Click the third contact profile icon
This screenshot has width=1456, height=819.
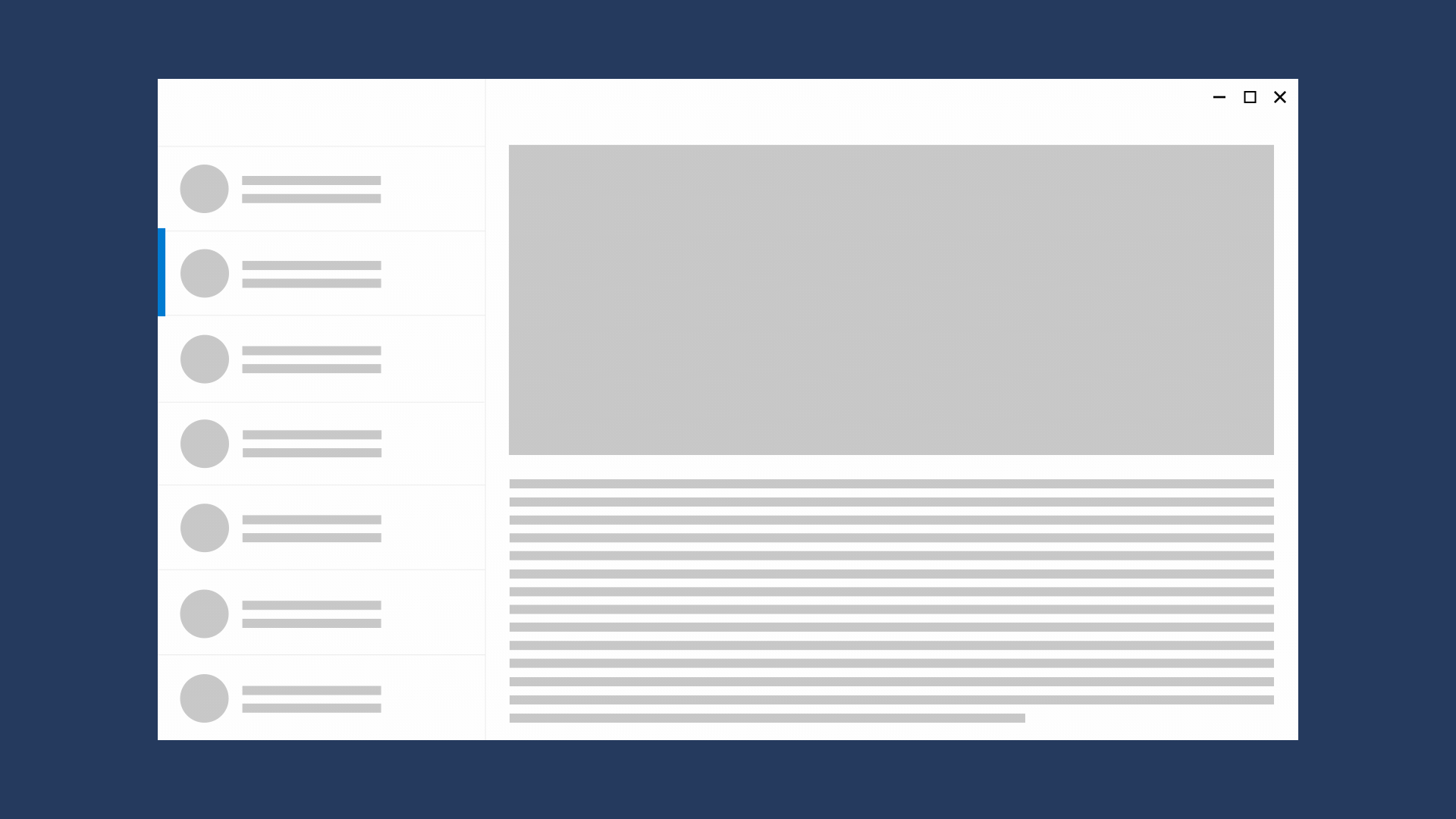(x=204, y=358)
